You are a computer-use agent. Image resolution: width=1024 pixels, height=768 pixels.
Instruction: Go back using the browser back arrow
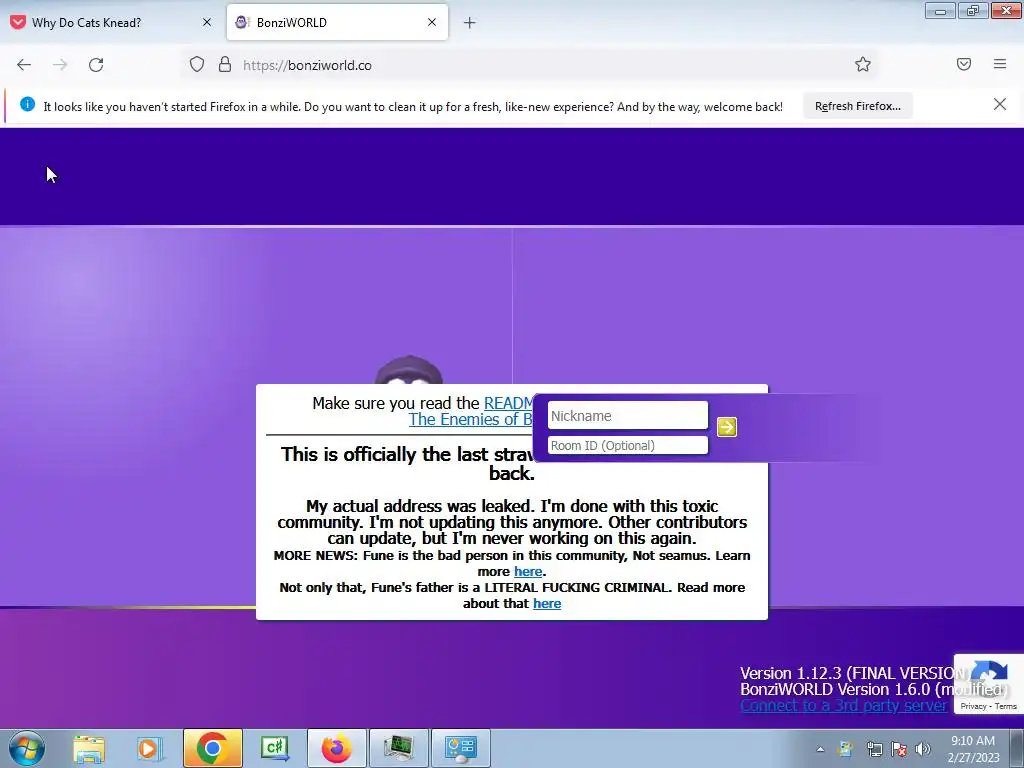click(x=24, y=65)
